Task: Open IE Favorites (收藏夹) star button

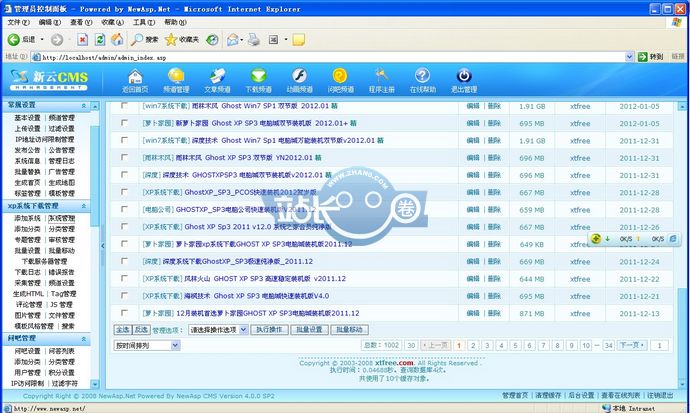Action: (x=182, y=40)
